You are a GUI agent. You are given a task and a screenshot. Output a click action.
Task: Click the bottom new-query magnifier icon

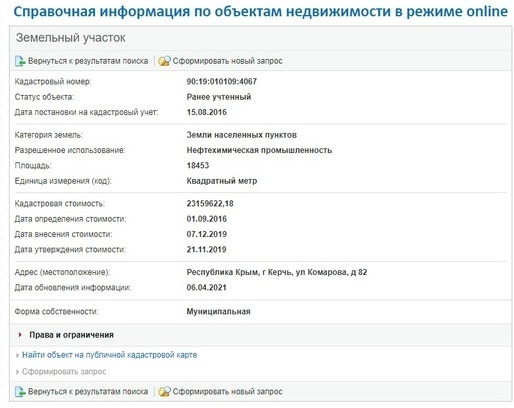tap(164, 392)
